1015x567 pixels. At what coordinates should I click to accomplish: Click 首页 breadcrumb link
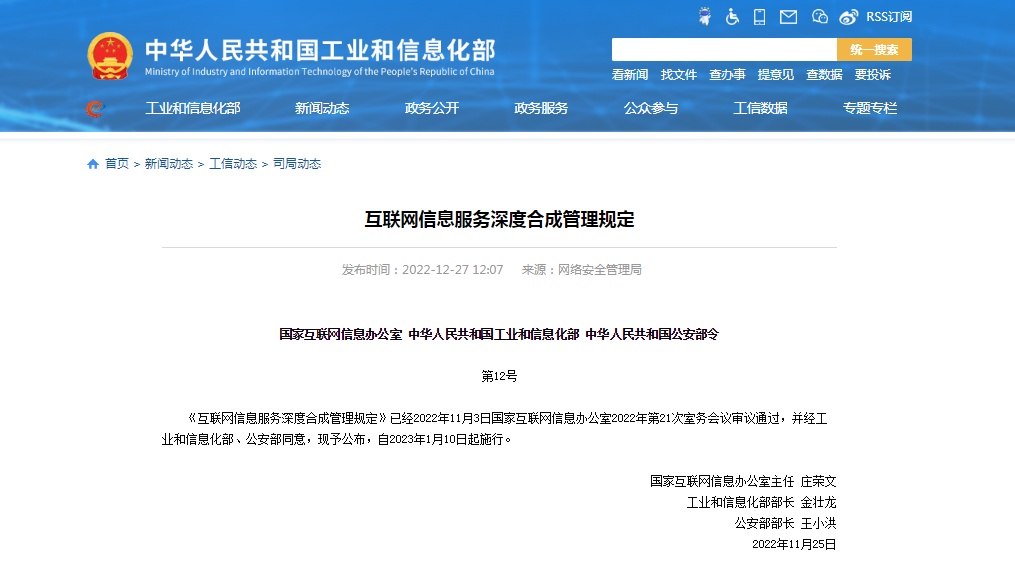pyautogui.click(x=117, y=164)
